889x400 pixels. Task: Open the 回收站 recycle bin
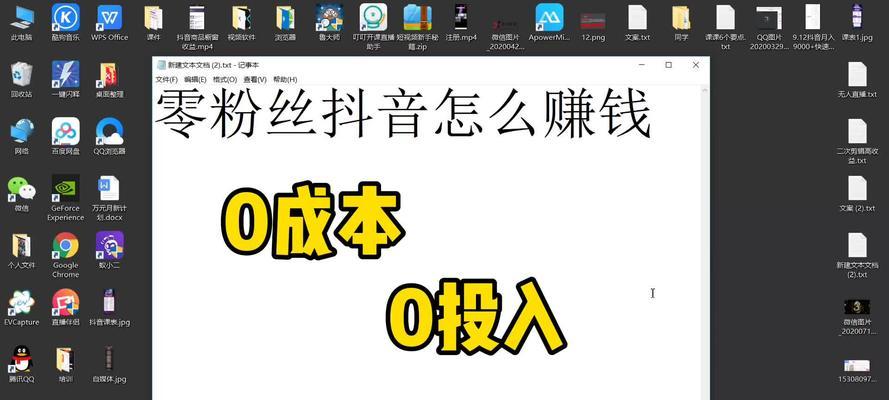[x=22, y=79]
